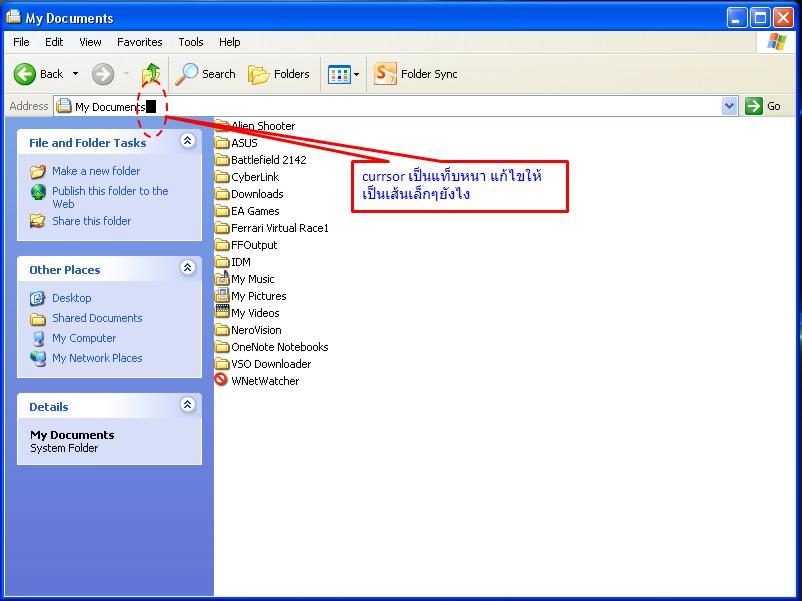Maximize the My Documents window

pos(760,18)
